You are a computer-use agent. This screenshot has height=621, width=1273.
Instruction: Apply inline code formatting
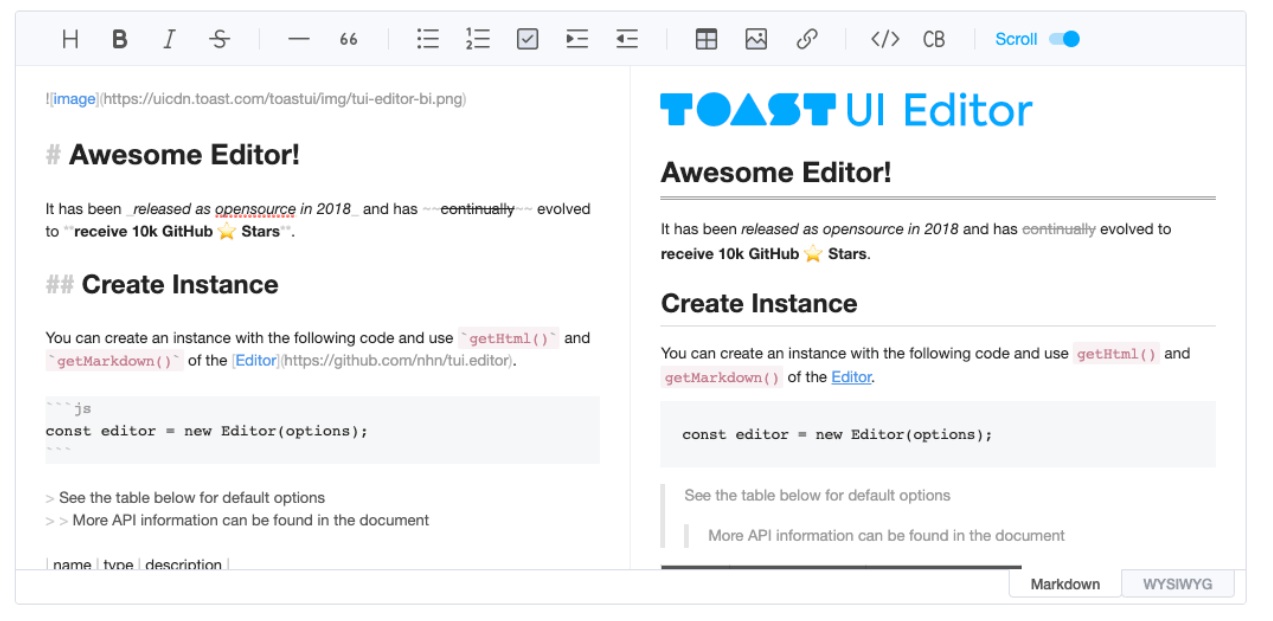tap(885, 39)
